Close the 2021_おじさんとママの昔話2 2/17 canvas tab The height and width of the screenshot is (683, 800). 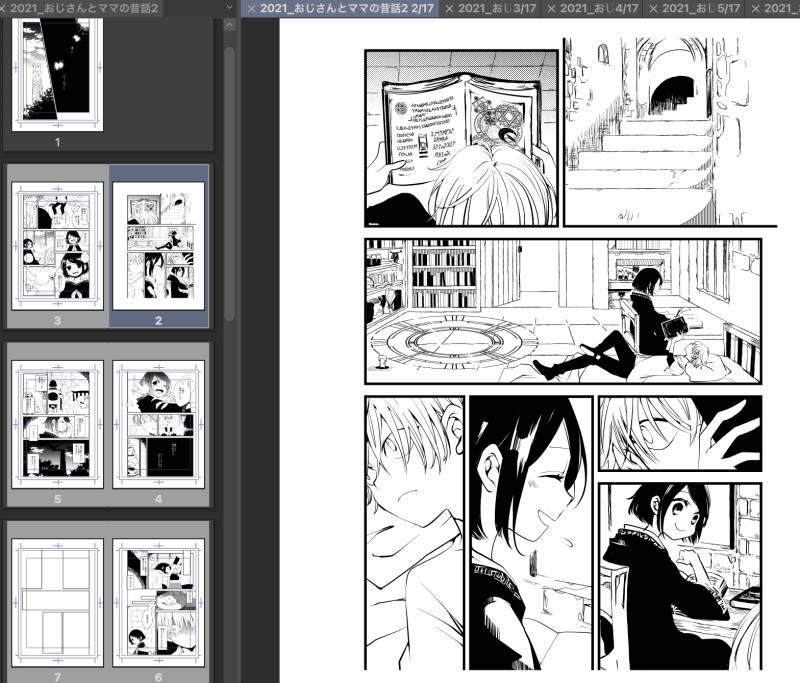251,9
